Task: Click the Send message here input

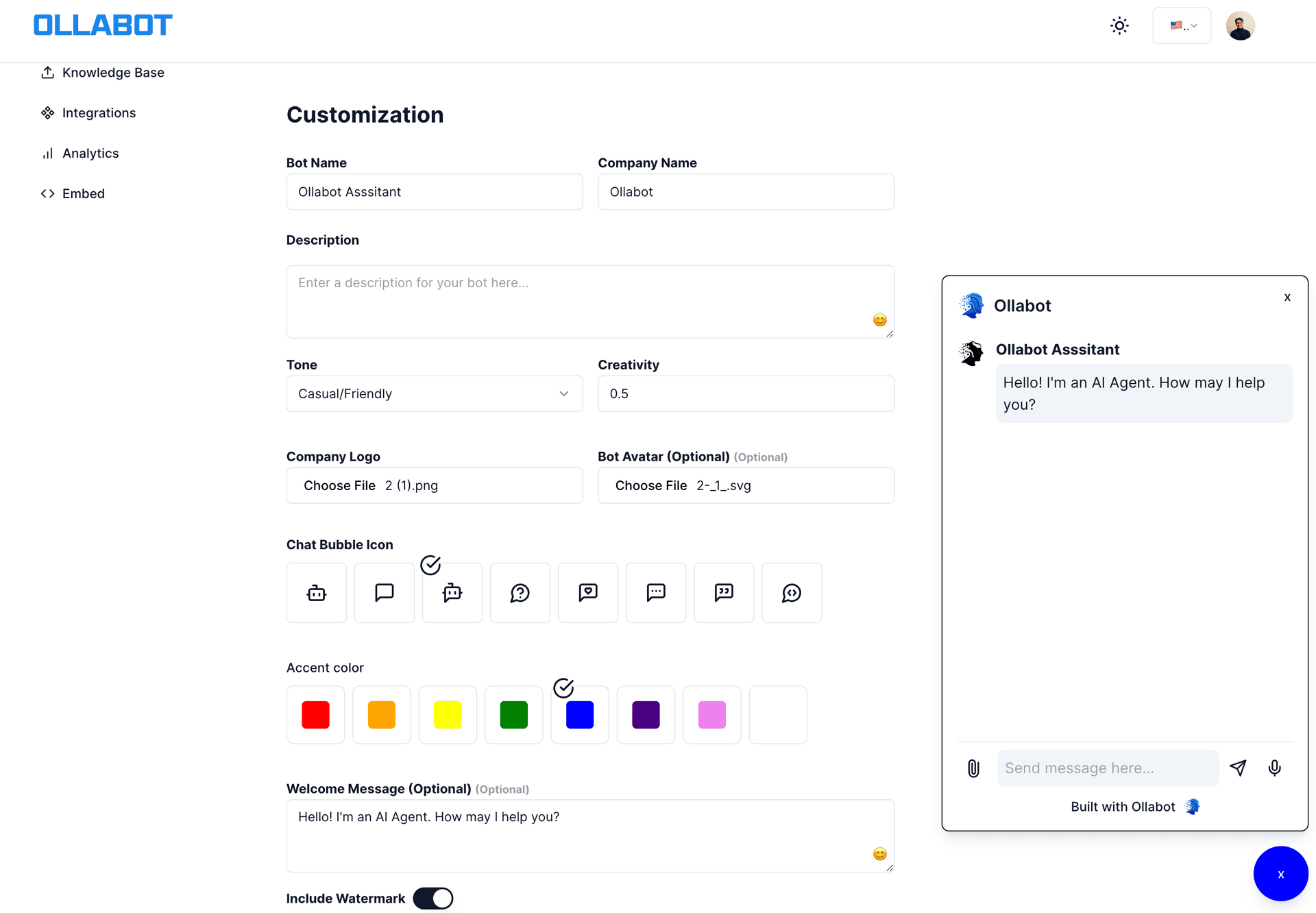Action: 1108,768
